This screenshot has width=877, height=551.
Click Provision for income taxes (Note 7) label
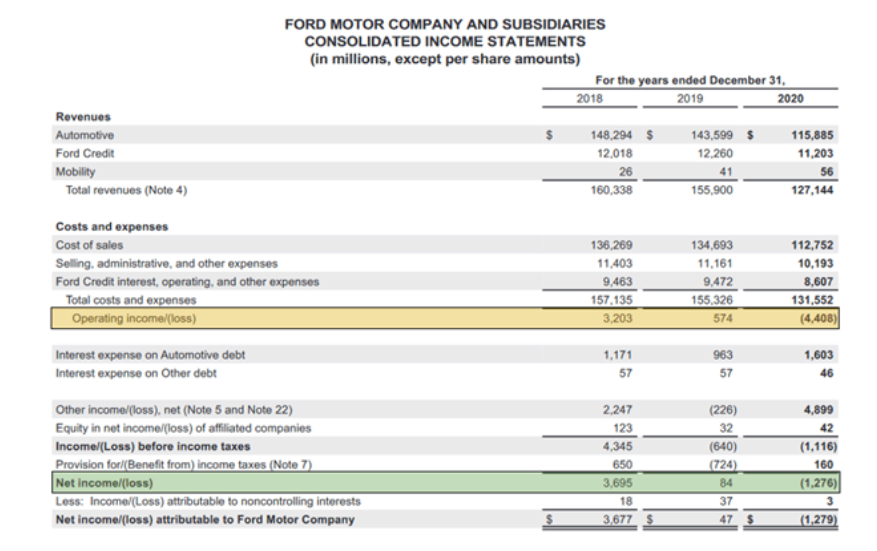click(183, 465)
